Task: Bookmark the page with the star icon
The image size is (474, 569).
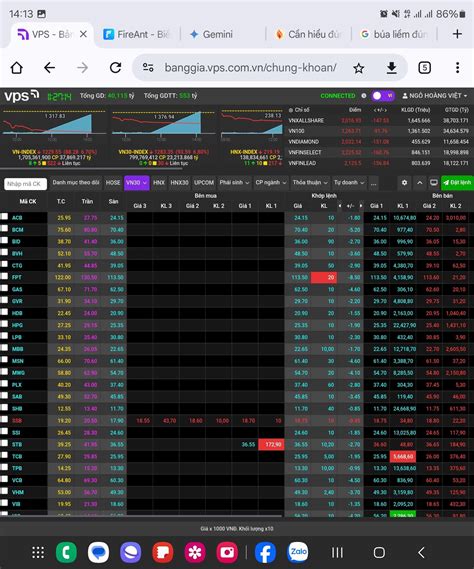Action: [x=359, y=68]
